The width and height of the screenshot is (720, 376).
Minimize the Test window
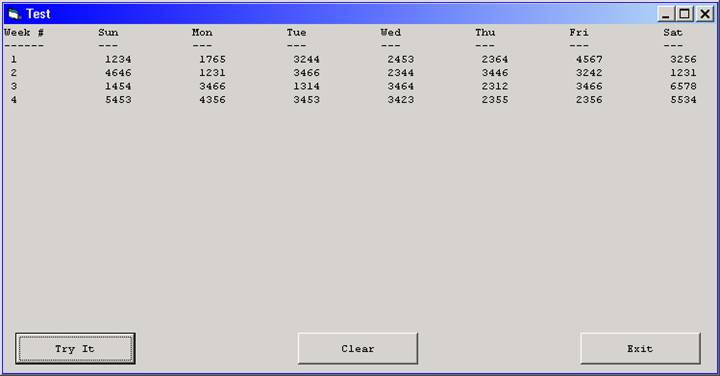[665, 14]
